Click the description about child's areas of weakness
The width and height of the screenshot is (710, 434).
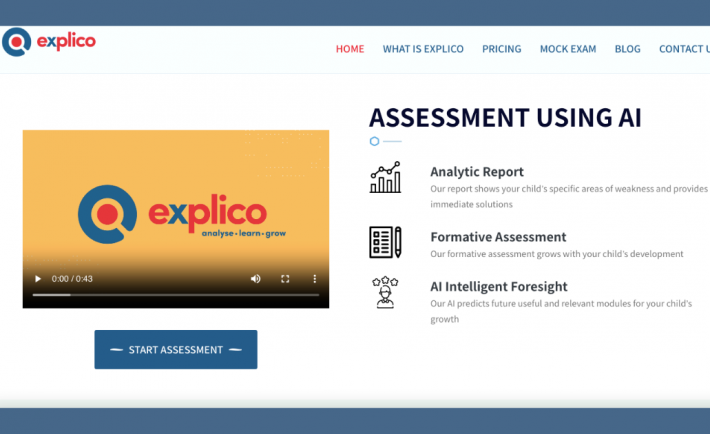click(x=569, y=197)
